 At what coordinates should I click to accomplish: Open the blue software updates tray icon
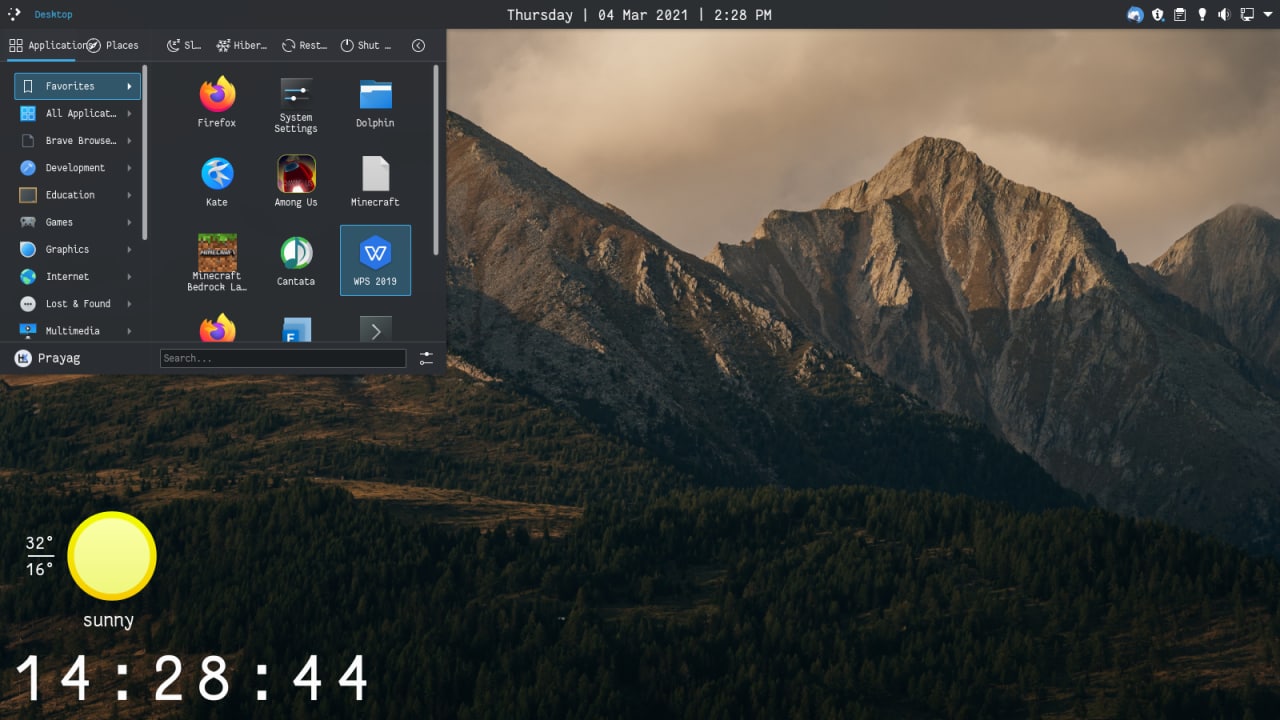(1135, 14)
